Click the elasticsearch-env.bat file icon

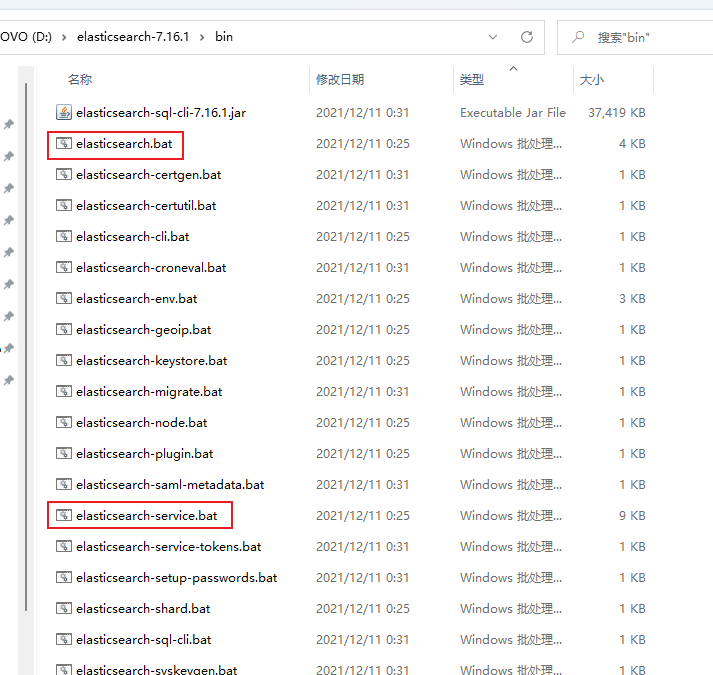click(x=64, y=298)
